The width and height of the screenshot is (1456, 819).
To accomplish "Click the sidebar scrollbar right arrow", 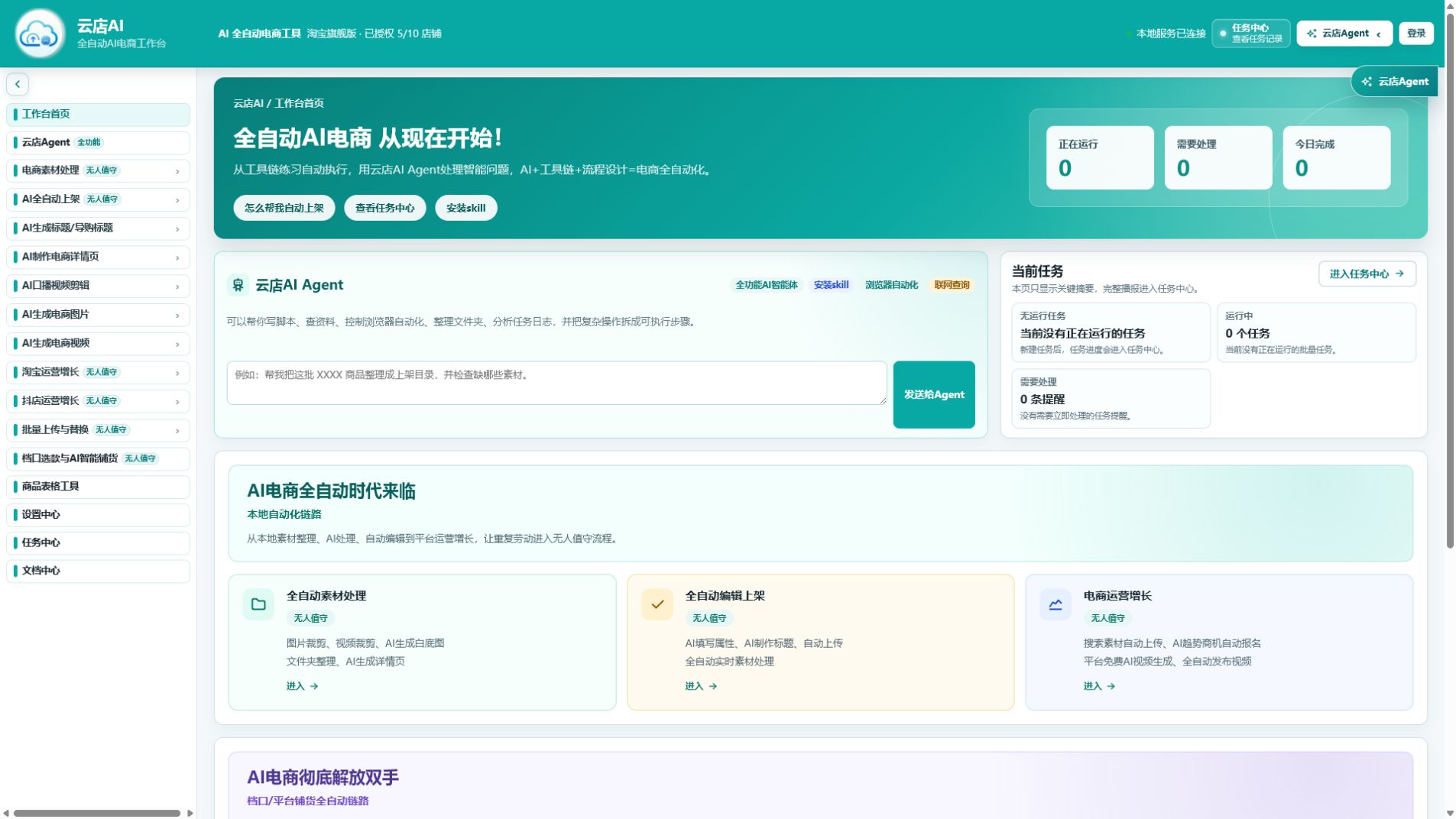I will (190, 814).
